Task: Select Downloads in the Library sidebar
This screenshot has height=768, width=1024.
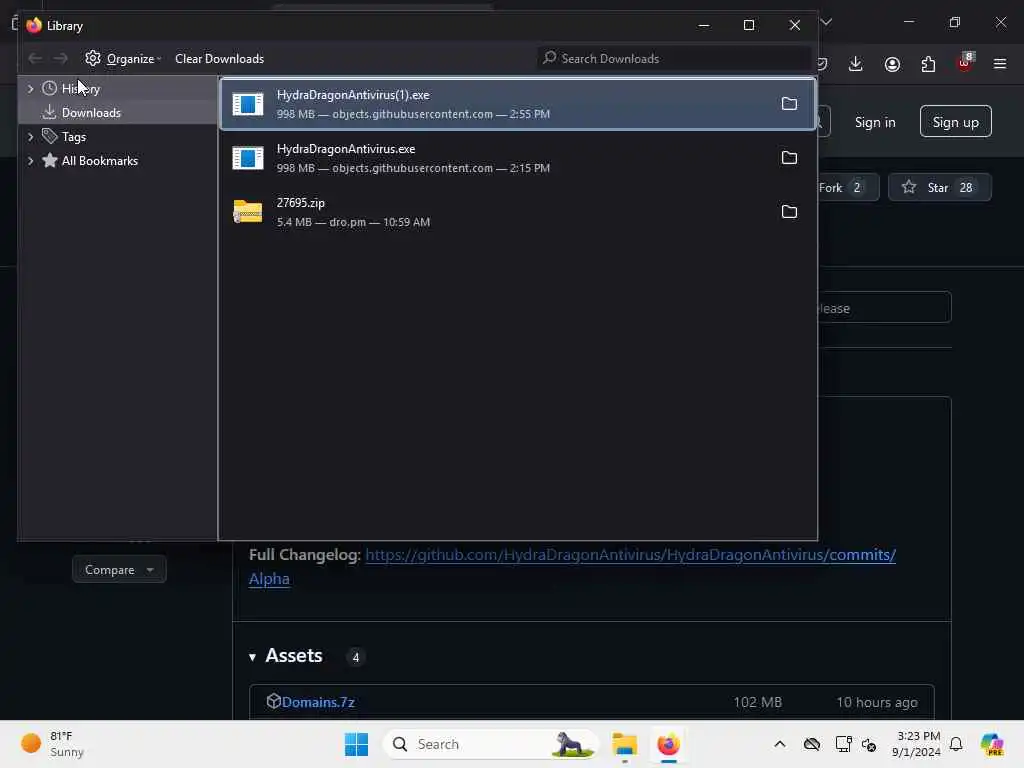Action: click(91, 113)
